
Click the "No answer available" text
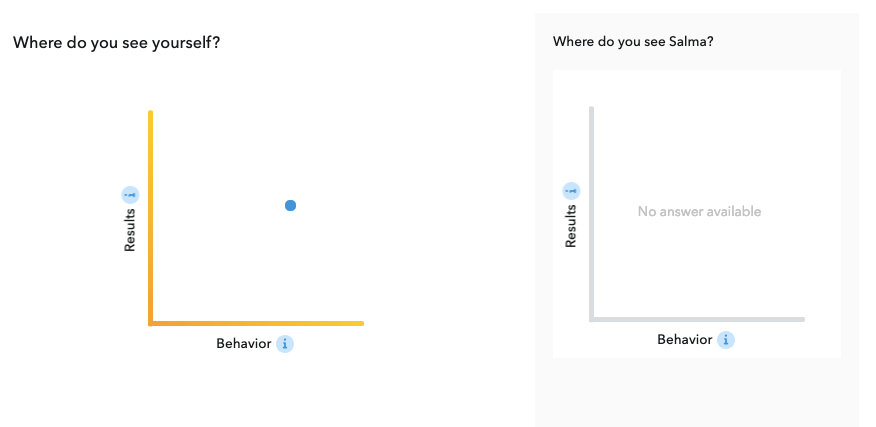[x=699, y=211]
